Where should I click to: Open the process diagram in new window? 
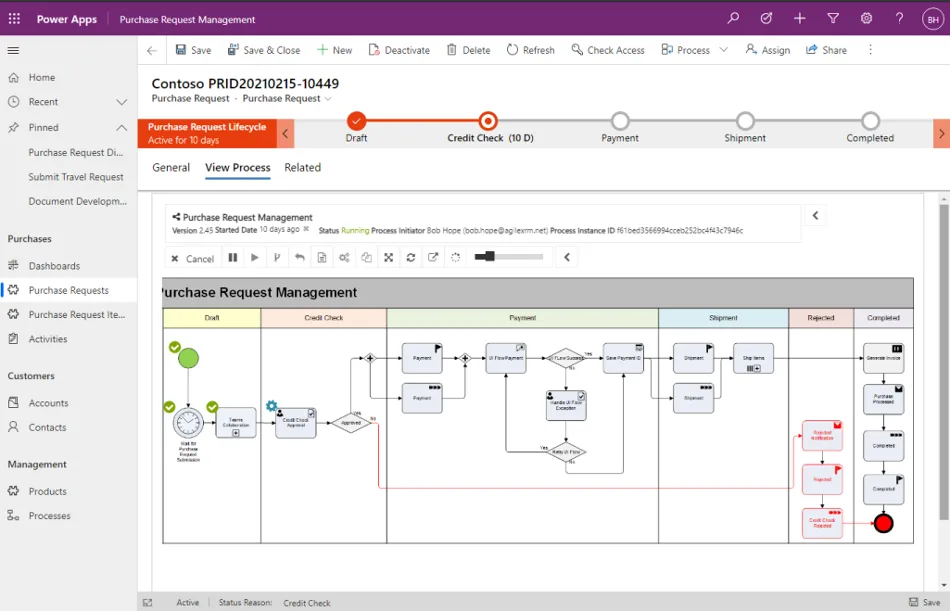[432, 257]
